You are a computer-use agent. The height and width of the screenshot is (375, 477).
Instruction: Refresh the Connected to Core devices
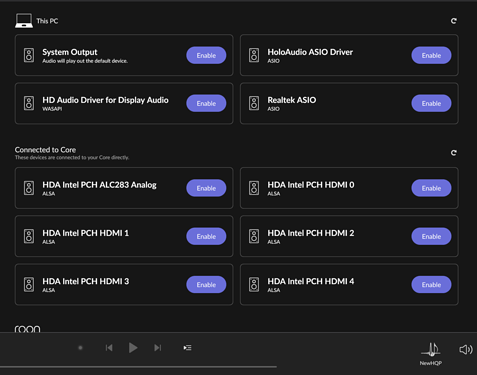coord(453,153)
